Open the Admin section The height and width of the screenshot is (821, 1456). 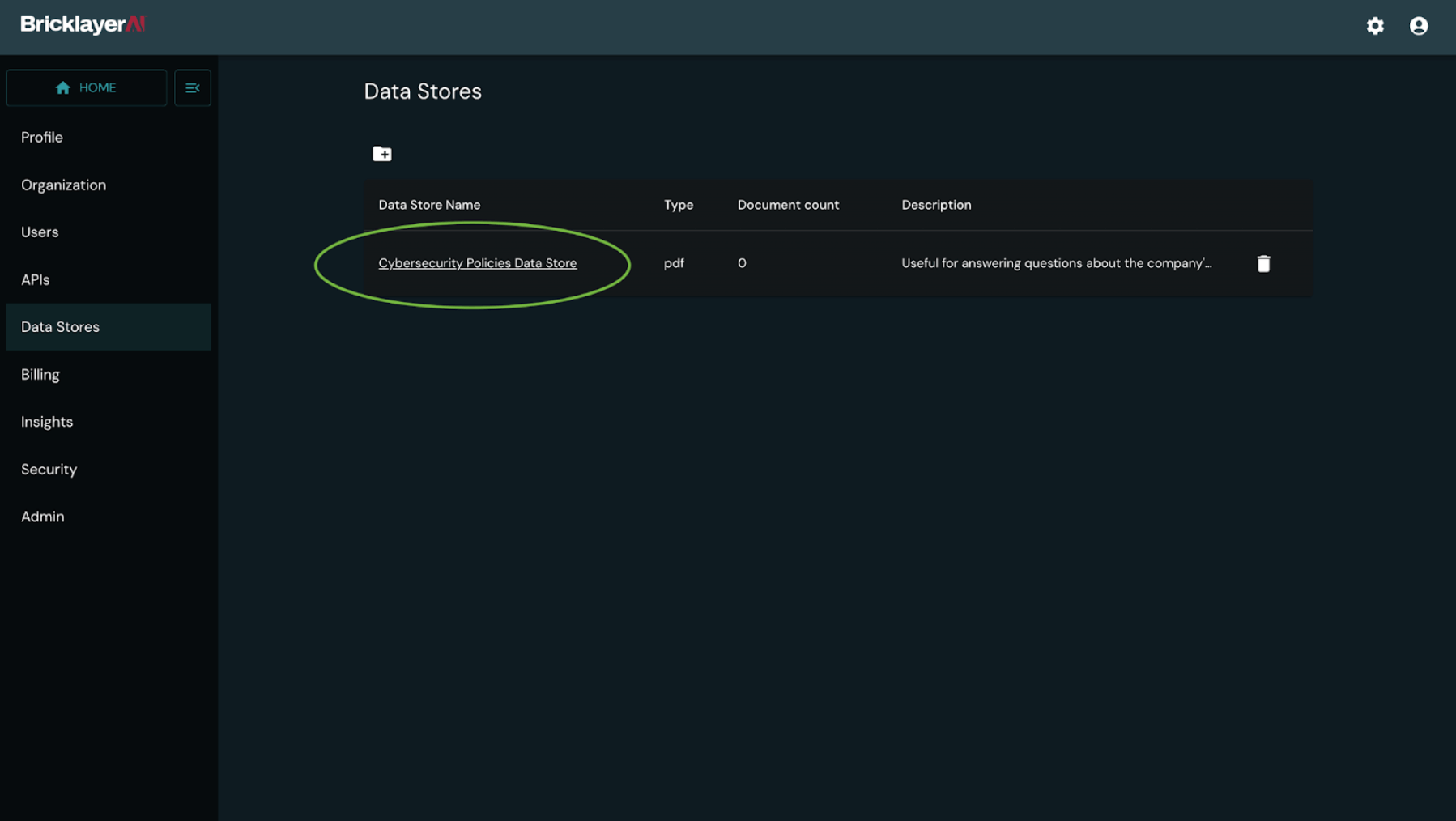[43, 517]
